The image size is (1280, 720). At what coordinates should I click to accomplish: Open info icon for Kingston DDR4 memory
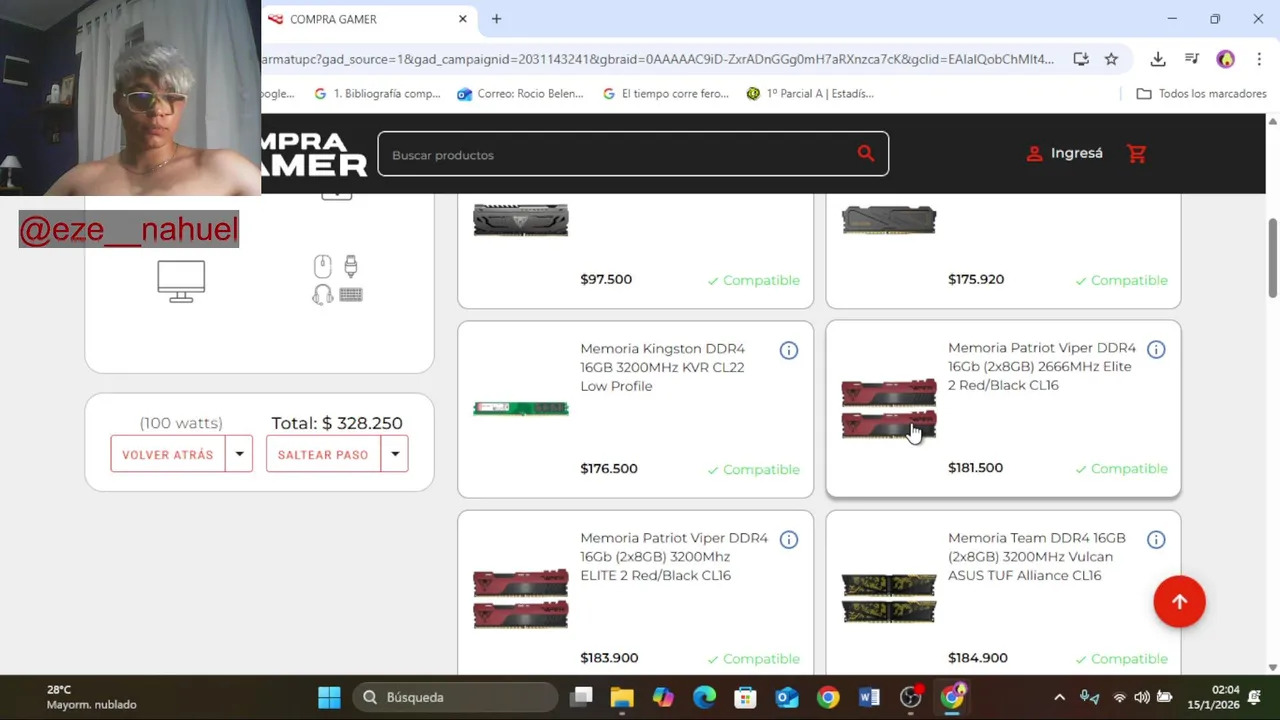click(789, 350)
